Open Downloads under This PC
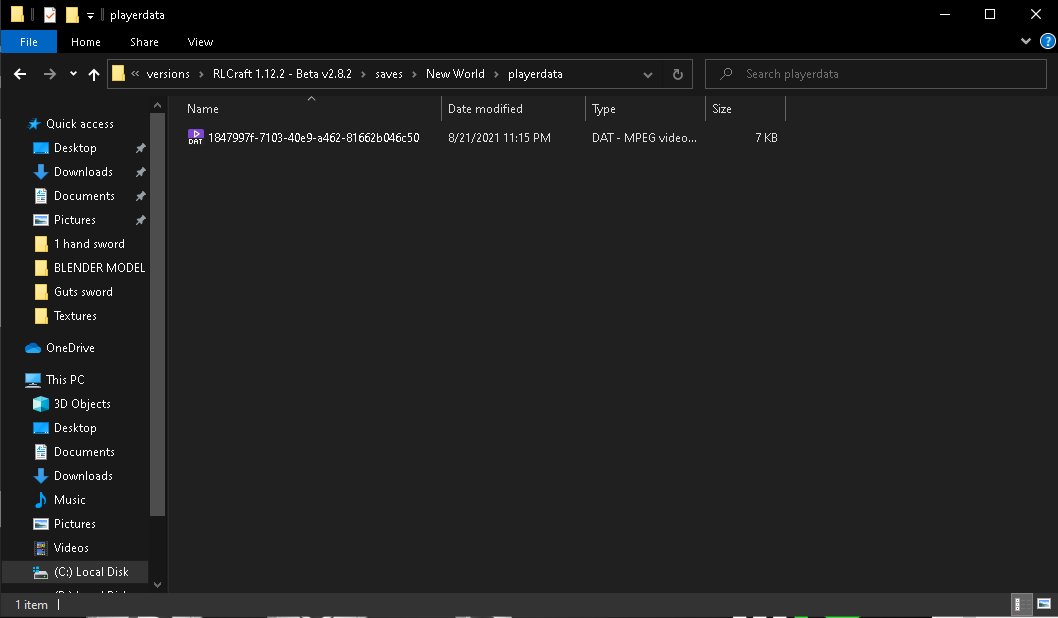This screenshot has height=618, width=1058. click(x=83, y=476)
